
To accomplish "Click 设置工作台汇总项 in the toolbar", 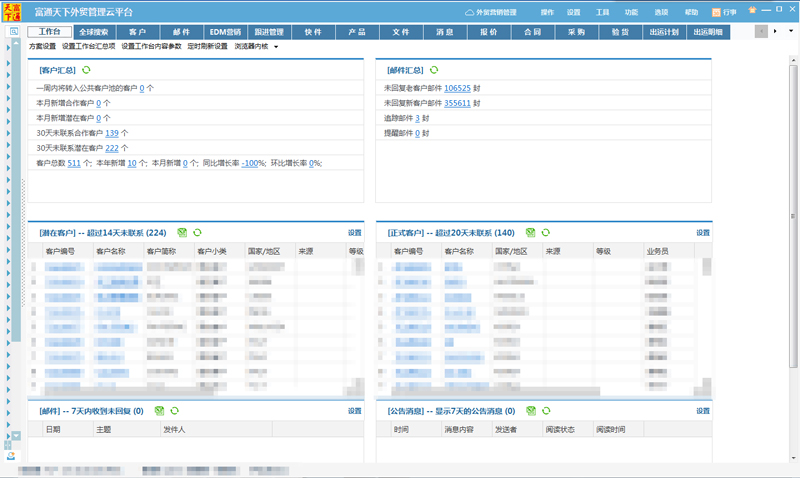I will point(89,46).
